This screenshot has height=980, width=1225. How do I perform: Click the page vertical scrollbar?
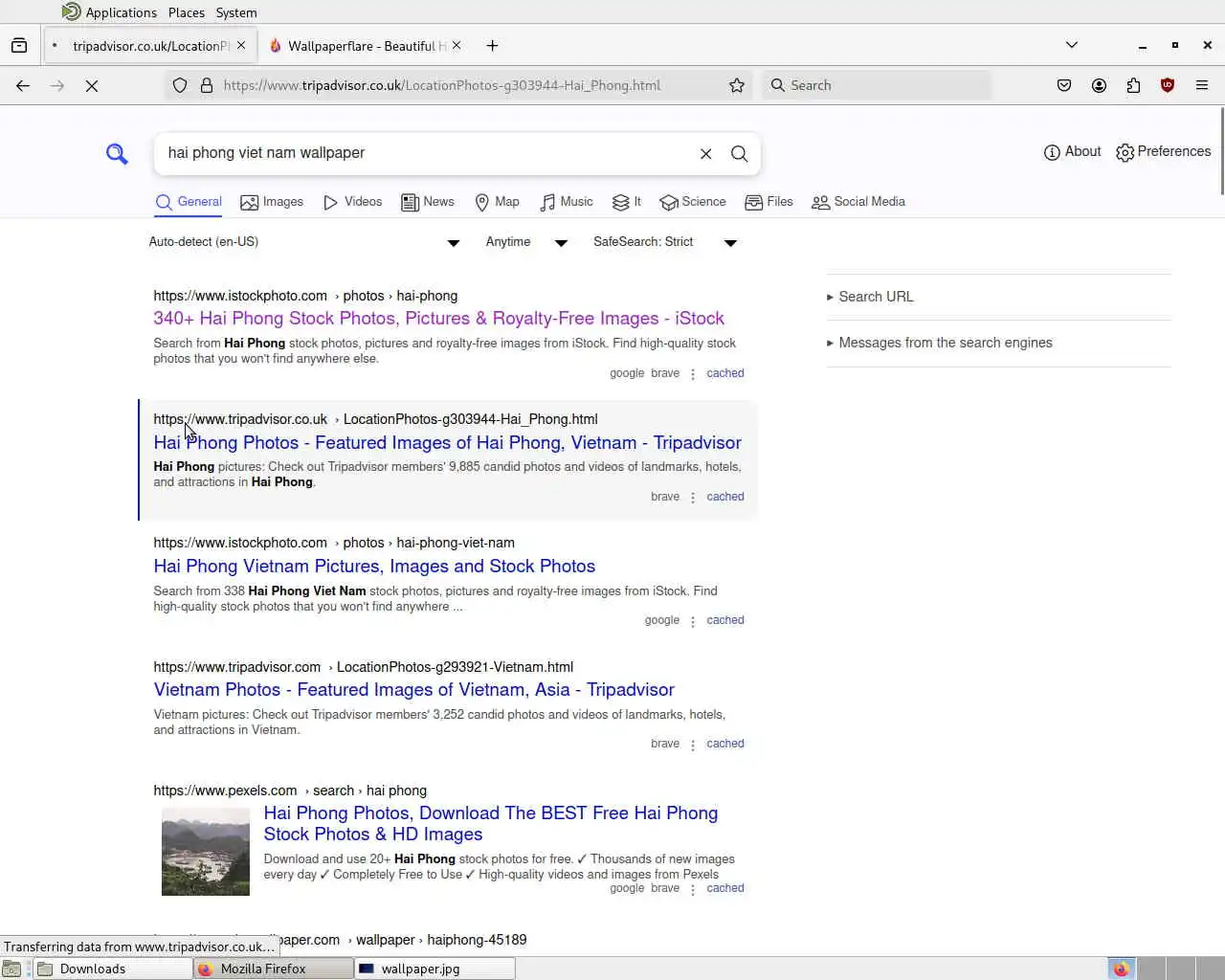tap(1221, 153)
